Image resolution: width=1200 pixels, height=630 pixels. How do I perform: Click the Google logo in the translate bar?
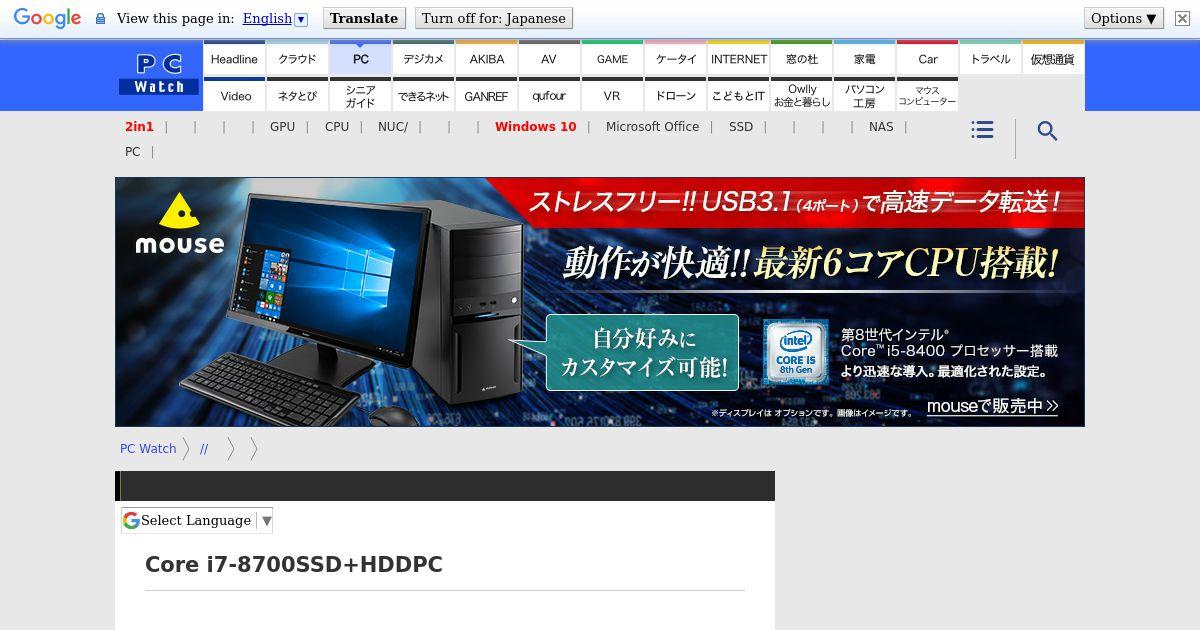click(x=47, y=18)
